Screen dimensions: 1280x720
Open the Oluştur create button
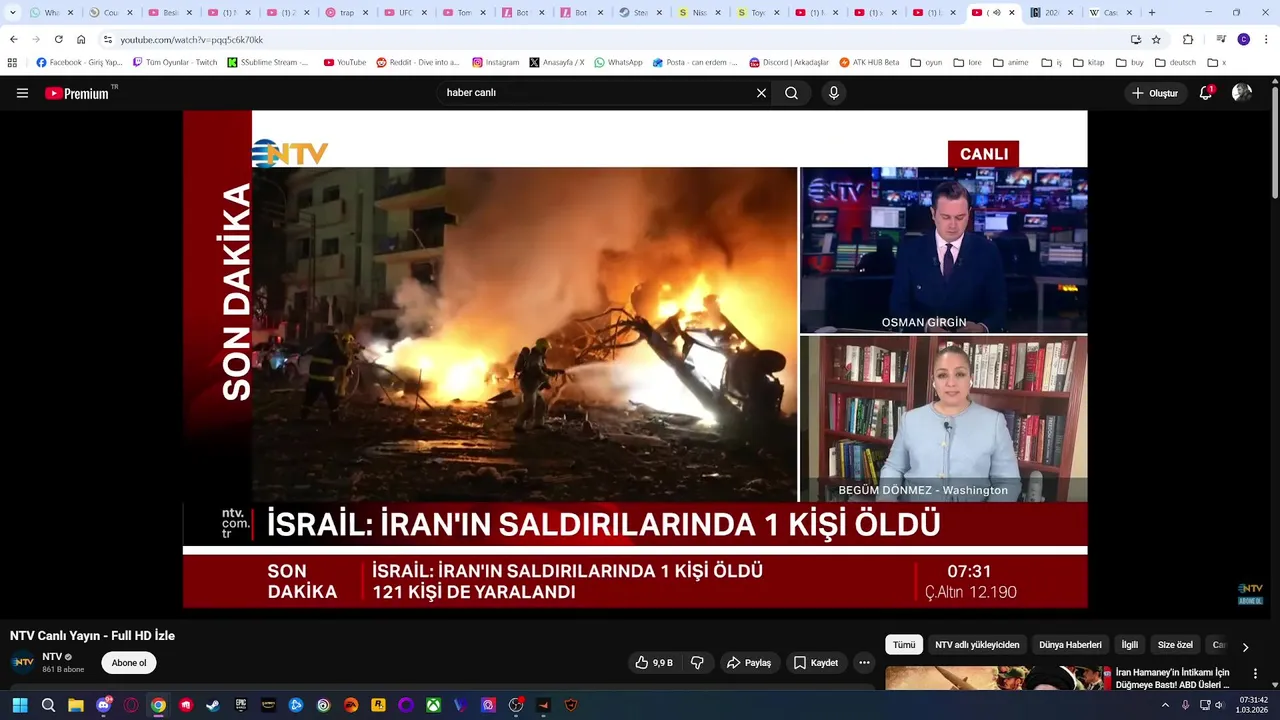(x=1155, y=93)
